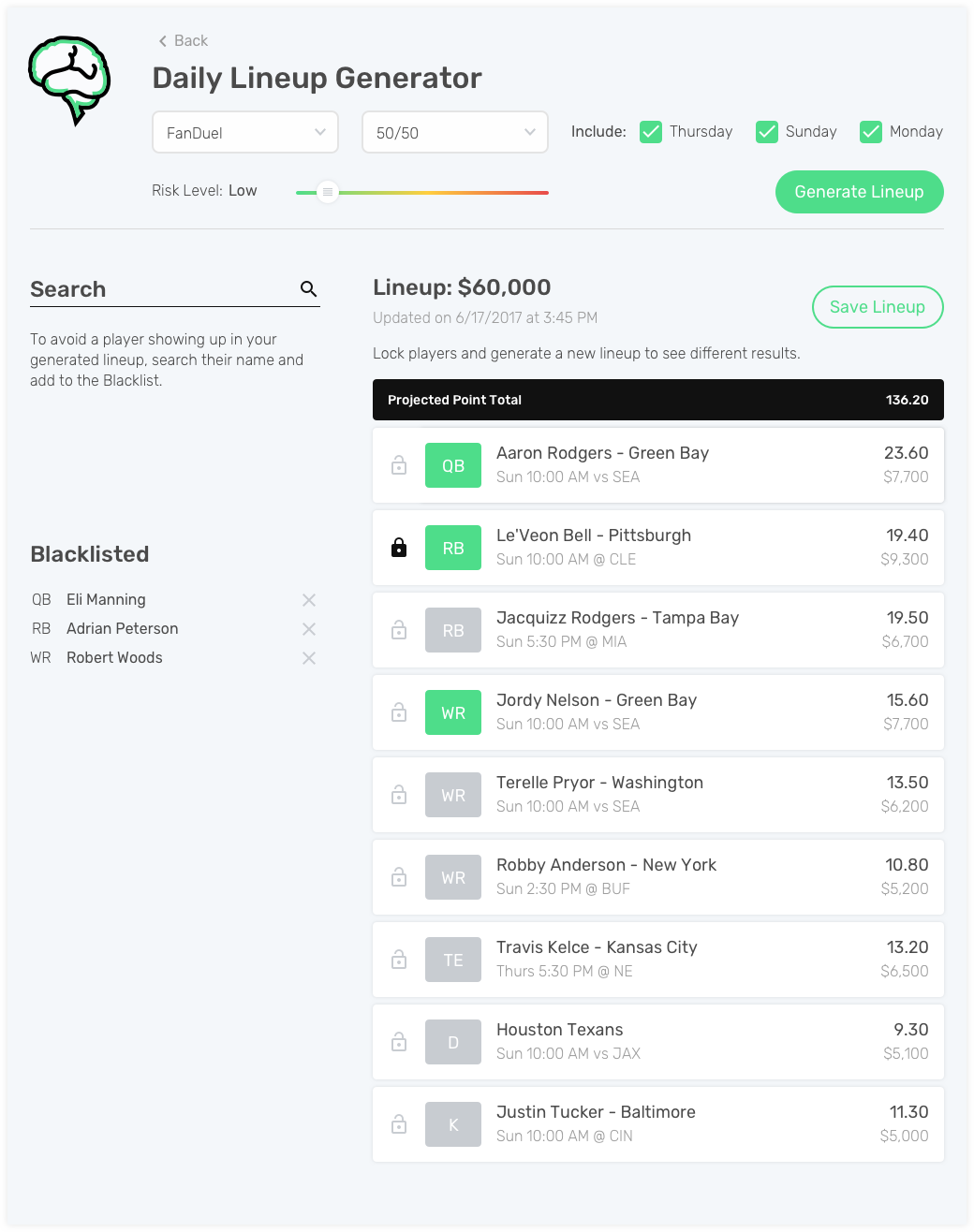Lock Justin Tucker with padlock icon
The height and width of the screenshot is (1232, 974).
click(x=399, y=1124)
